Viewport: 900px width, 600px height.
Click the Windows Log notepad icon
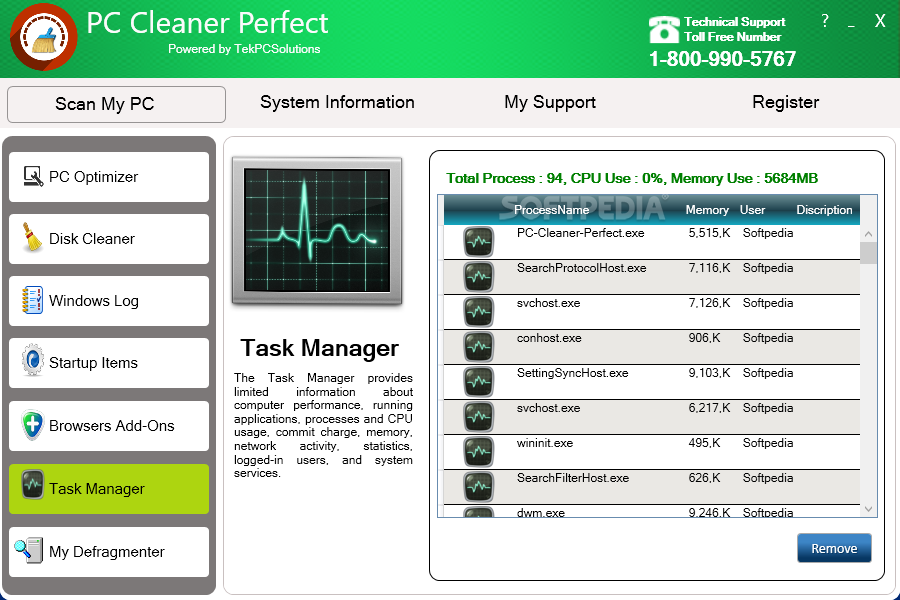click(32, 300)
